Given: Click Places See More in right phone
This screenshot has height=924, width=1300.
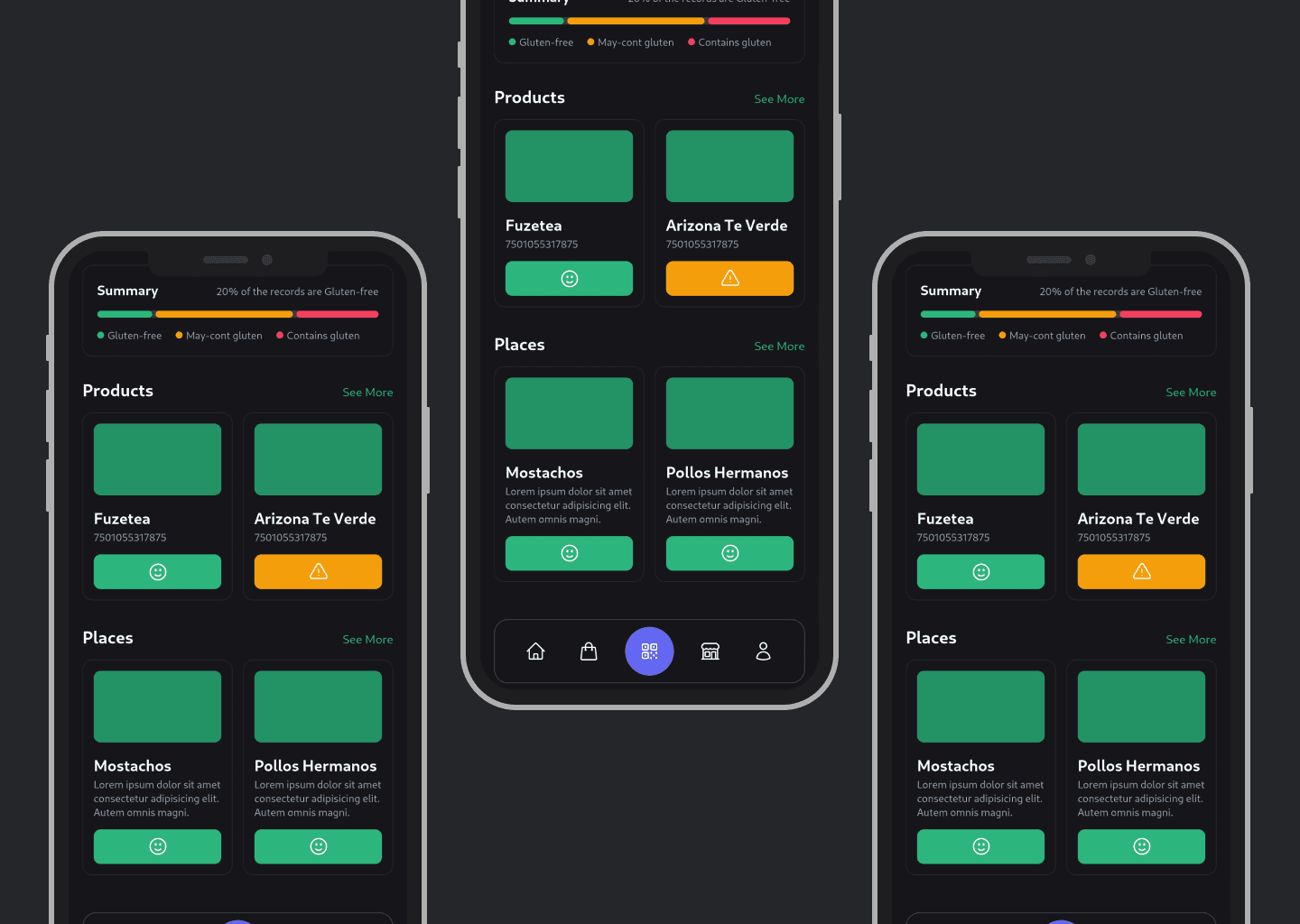Looking at the screenshot, I should tap(1191, 640).
